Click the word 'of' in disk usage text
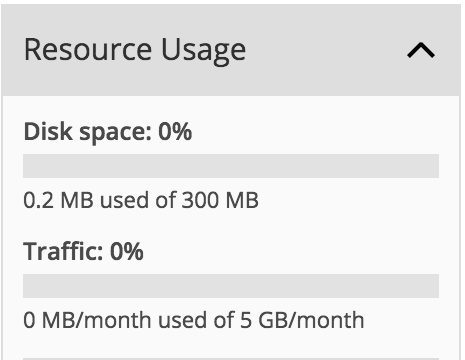Image resolution: width=465 pixels, height=360 pixels. coord(166,200)
